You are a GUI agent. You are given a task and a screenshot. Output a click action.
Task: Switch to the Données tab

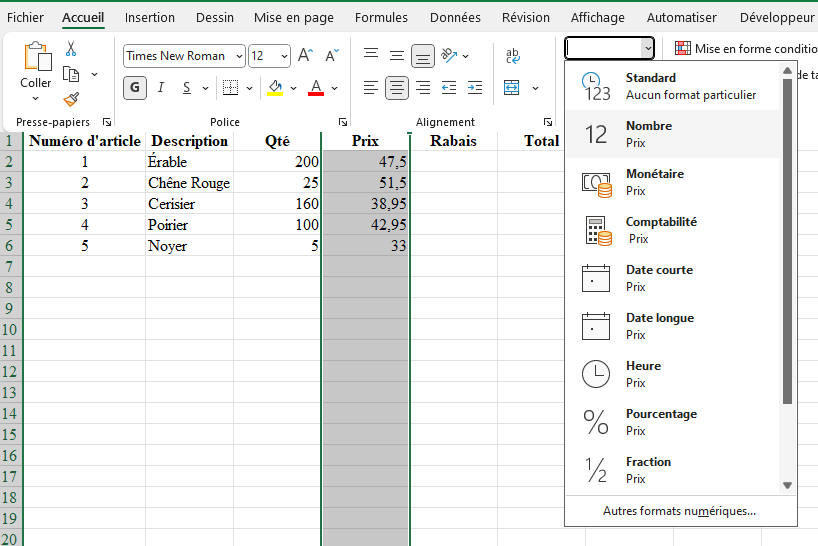pyautogui.click(x=455, y=17)
